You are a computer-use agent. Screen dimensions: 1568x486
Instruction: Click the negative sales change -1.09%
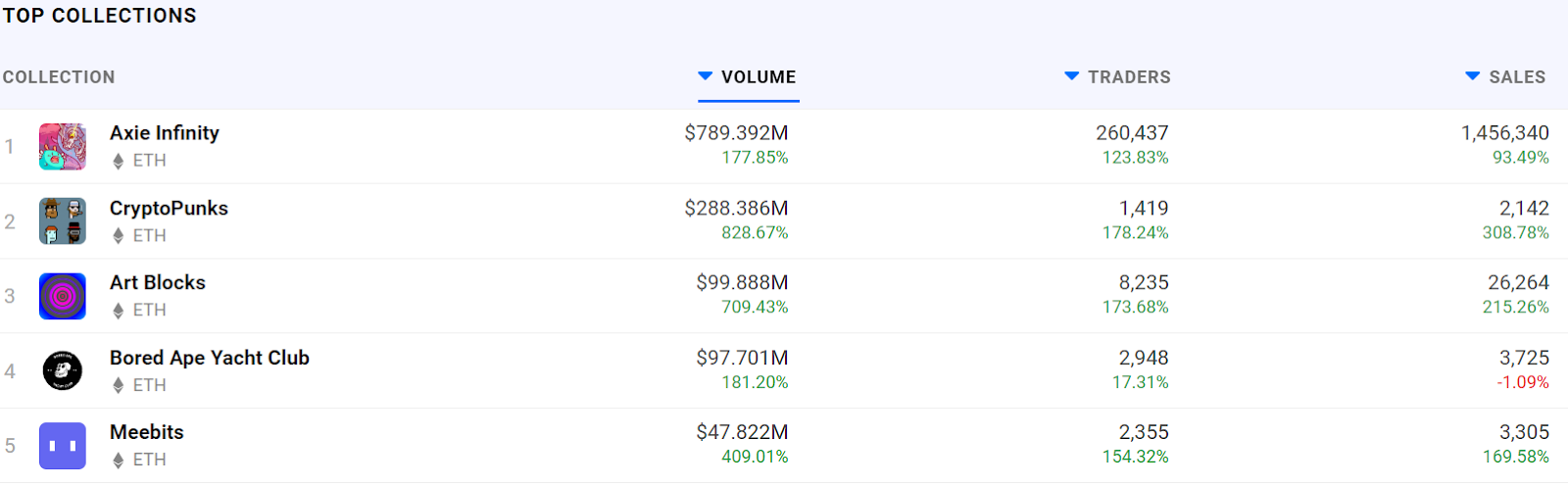point(1523,383)
